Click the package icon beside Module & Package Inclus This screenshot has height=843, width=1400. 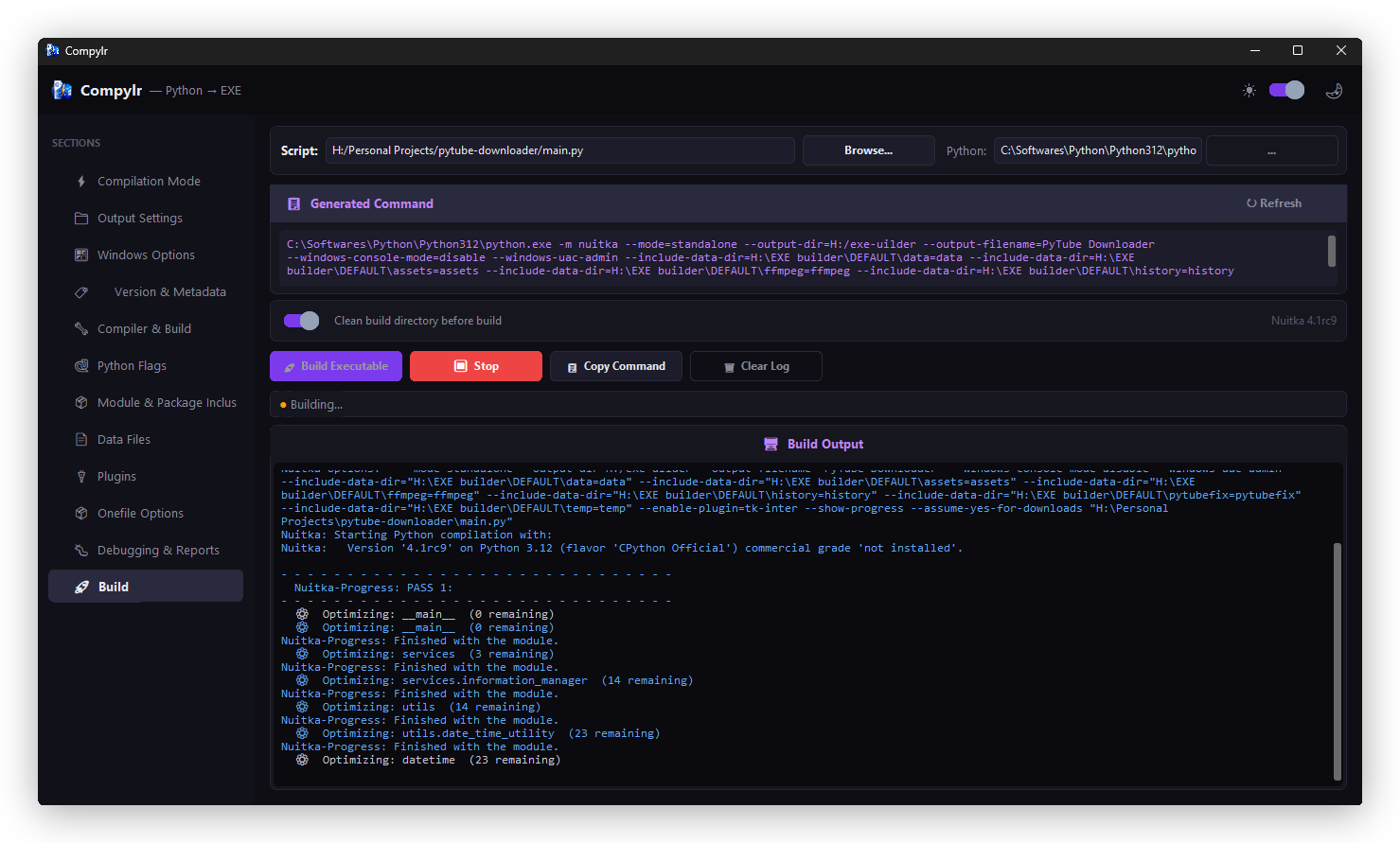(x=81, y=402)
